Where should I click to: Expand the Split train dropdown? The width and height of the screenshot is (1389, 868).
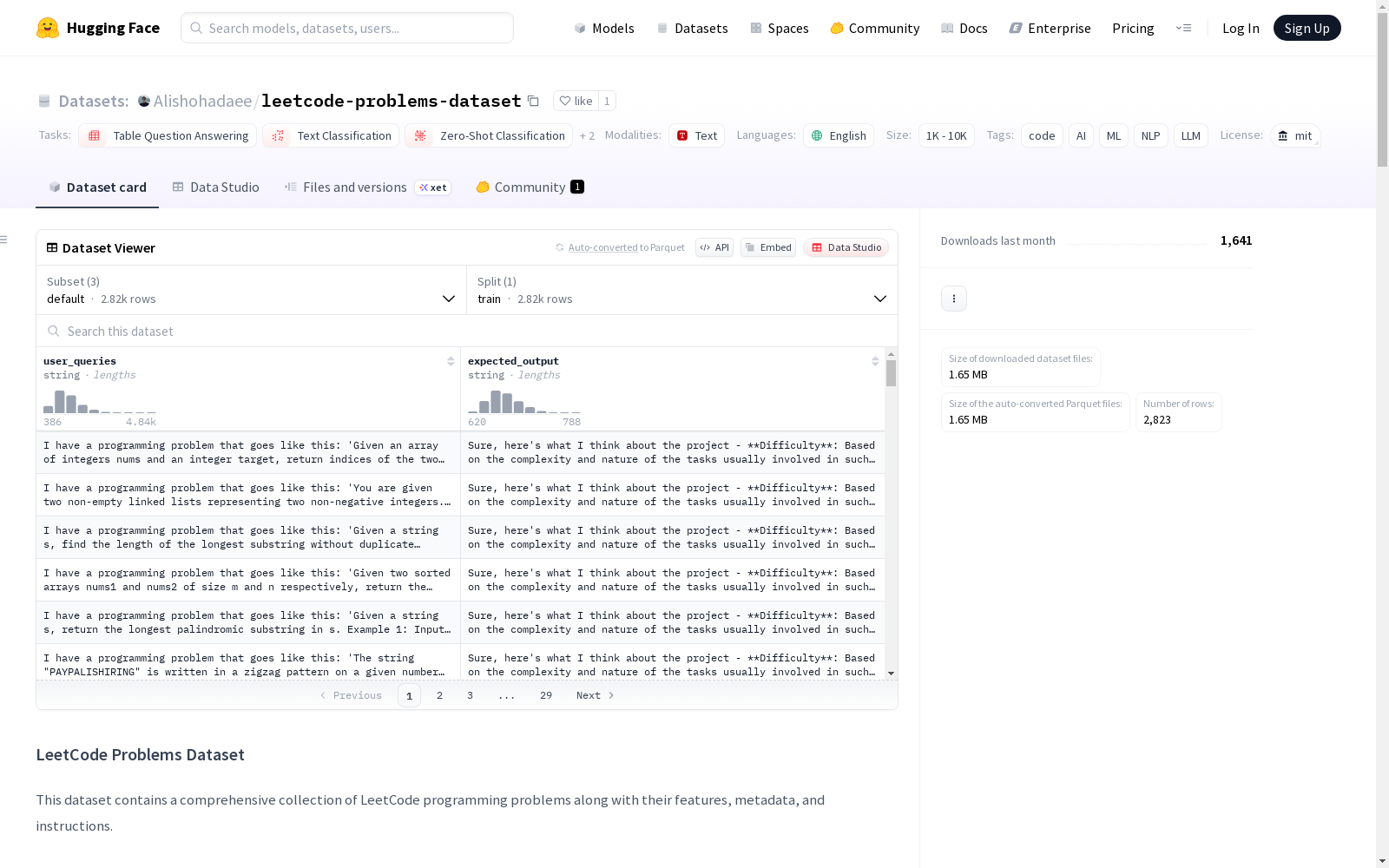[682, 290]
